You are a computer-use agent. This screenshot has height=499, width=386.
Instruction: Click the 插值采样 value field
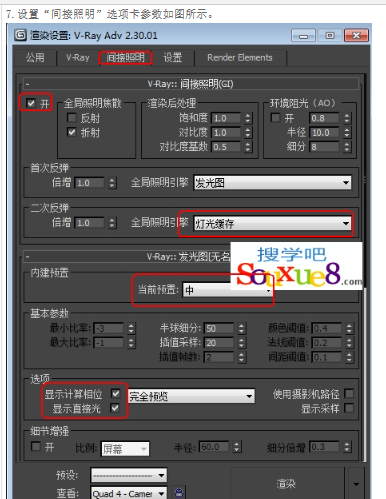pos(219,343)
